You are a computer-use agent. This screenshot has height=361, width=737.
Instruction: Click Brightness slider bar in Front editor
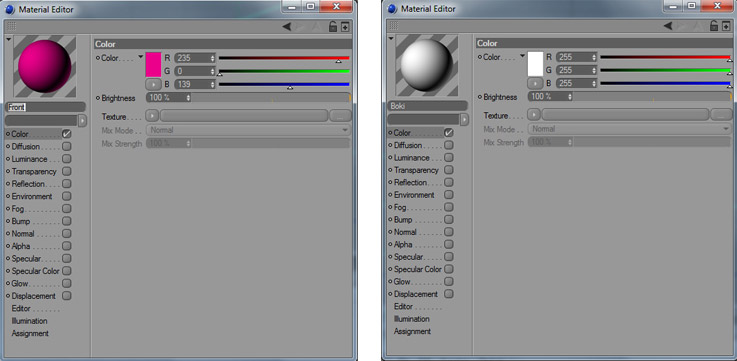(x=271, y=98)
